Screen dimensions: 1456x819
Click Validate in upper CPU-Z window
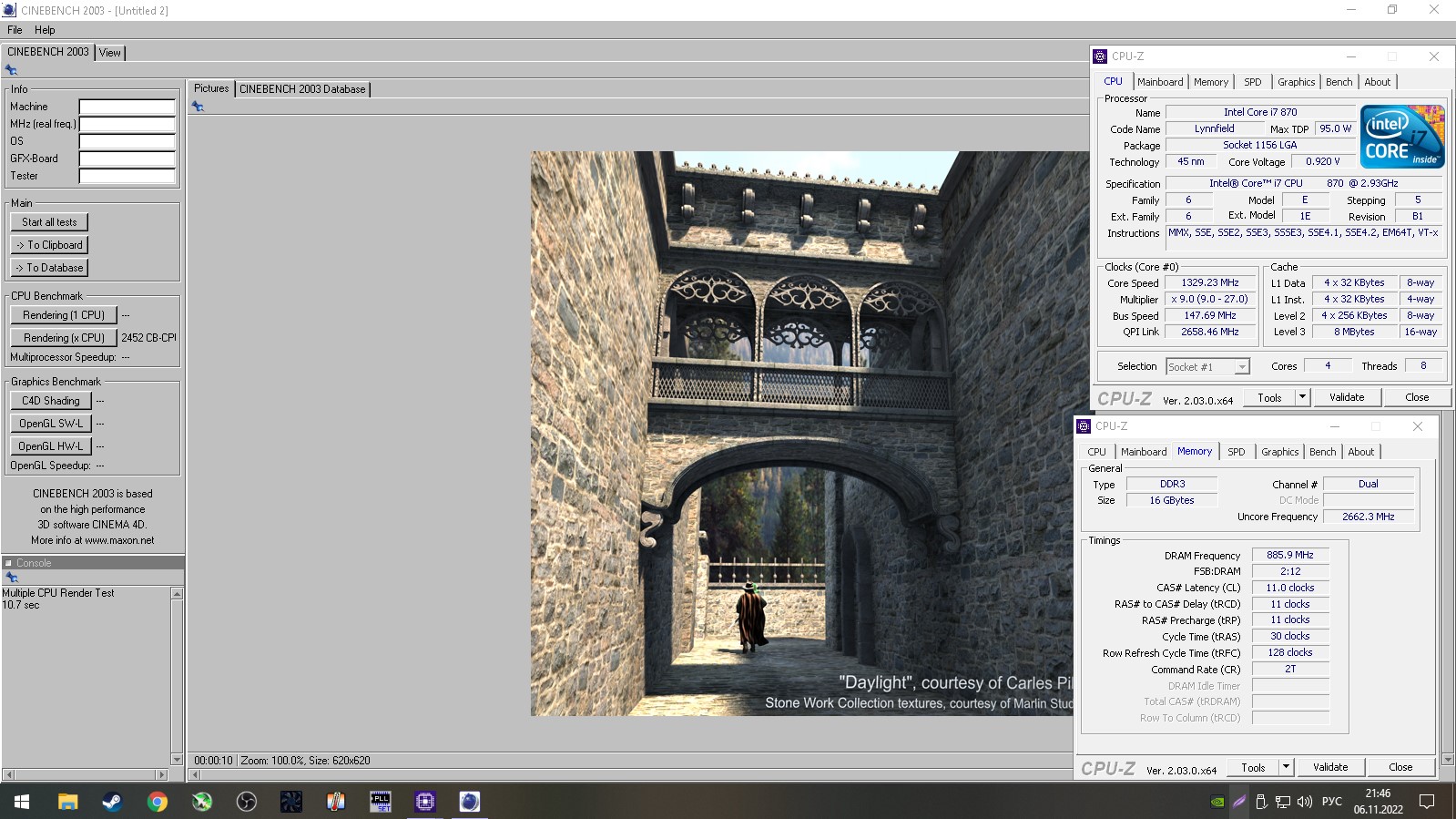(x=1347, y=397)
